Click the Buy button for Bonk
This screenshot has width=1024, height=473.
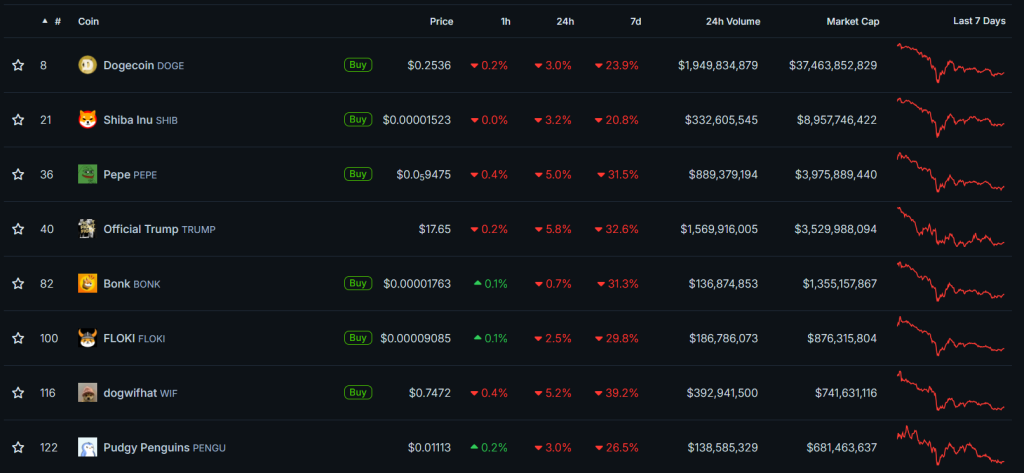[358, 283]
